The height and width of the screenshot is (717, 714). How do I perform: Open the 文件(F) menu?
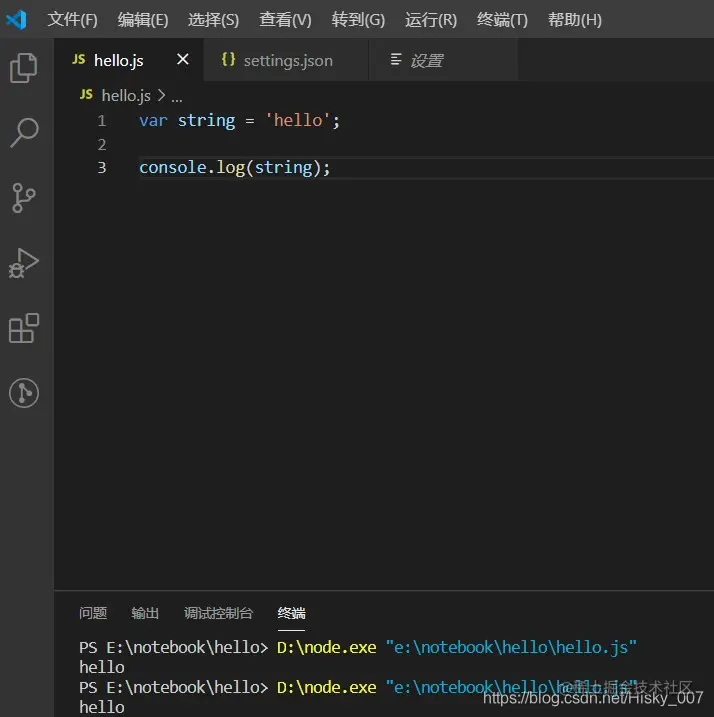tap(73, 20)
